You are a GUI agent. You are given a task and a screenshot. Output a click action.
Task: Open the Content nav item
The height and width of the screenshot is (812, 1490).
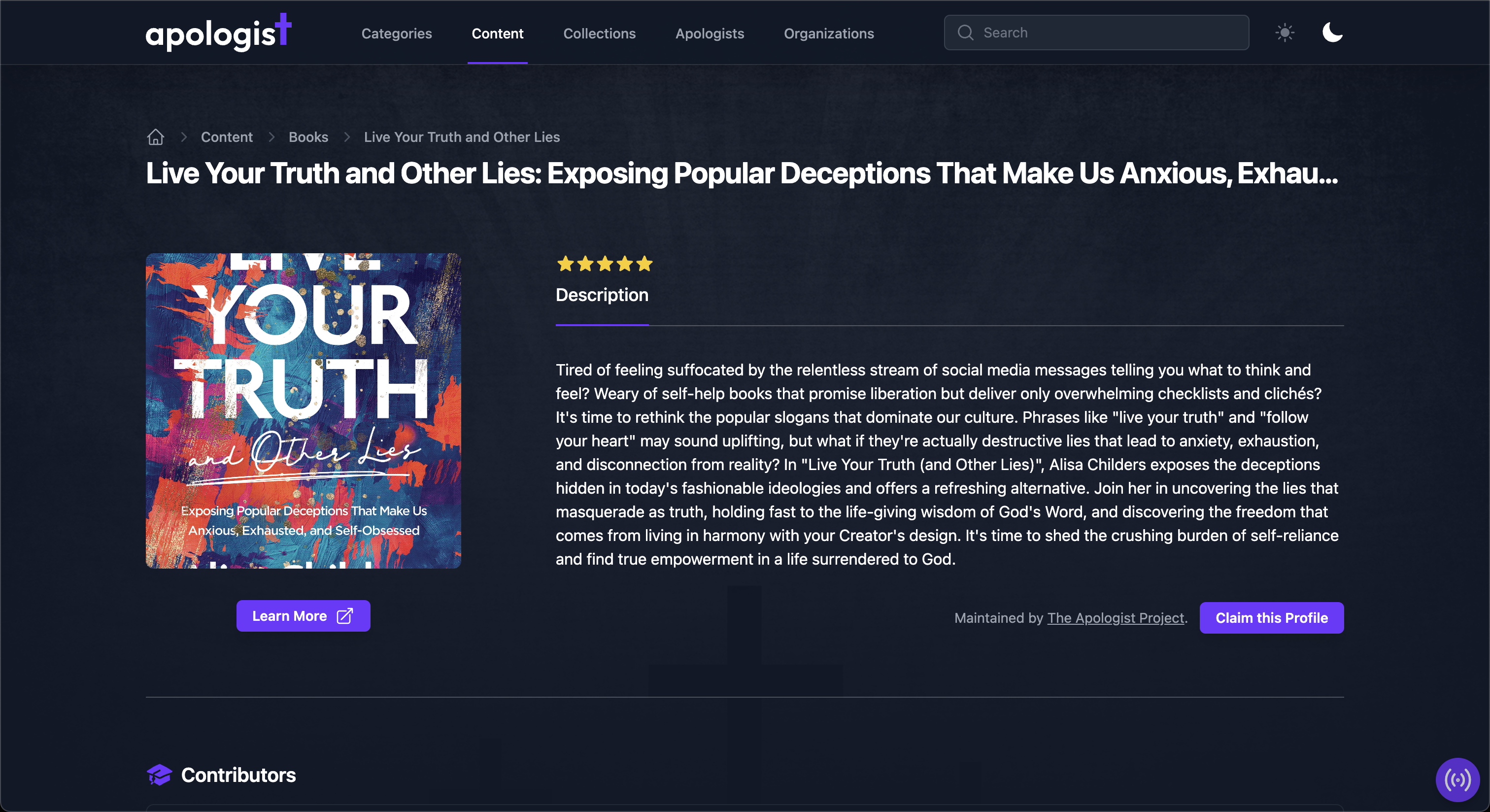pos(498,34)
